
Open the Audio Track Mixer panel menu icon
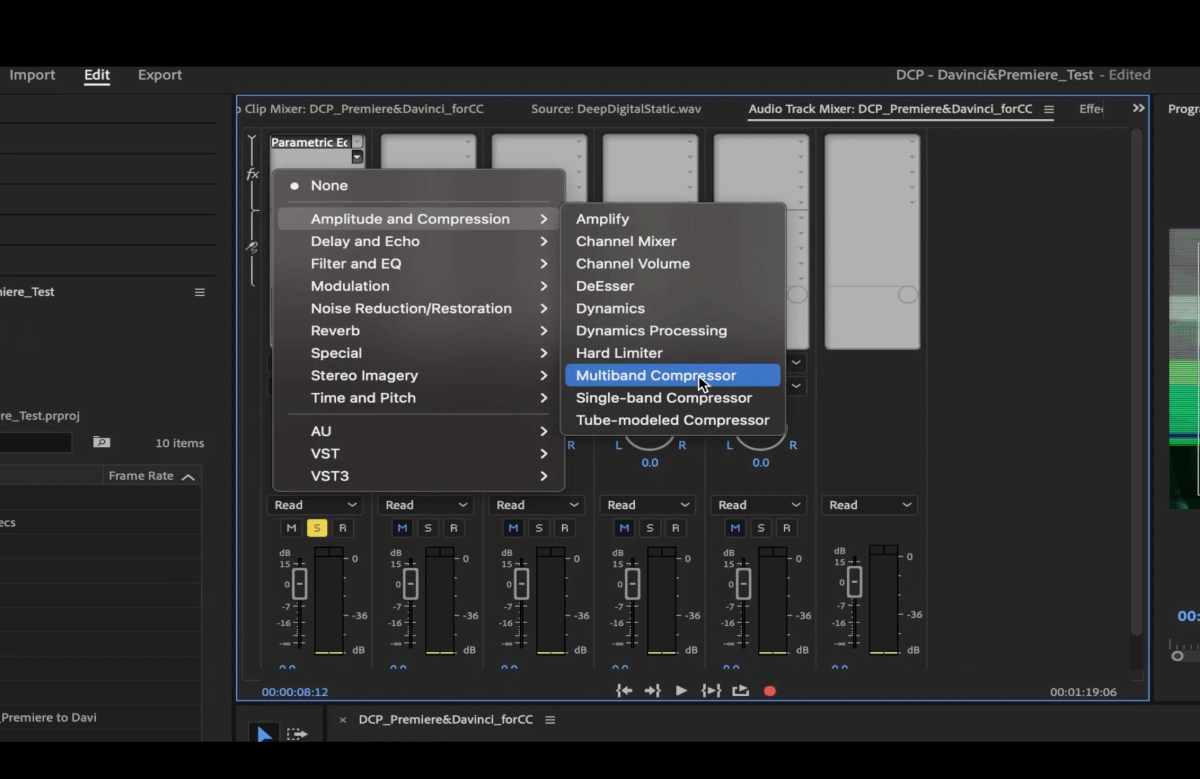1048,109
